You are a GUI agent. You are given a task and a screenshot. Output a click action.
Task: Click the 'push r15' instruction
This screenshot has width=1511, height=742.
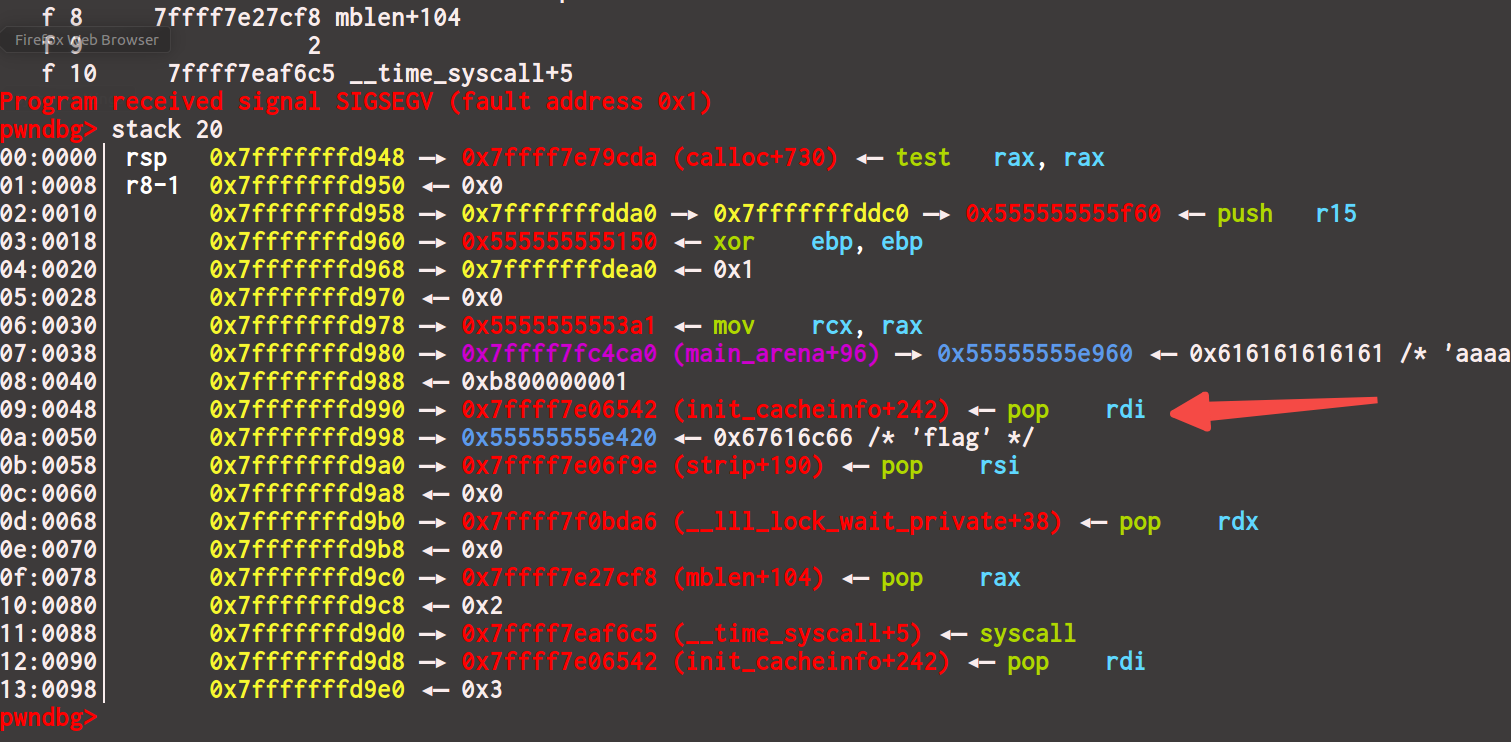[1286, 214]
